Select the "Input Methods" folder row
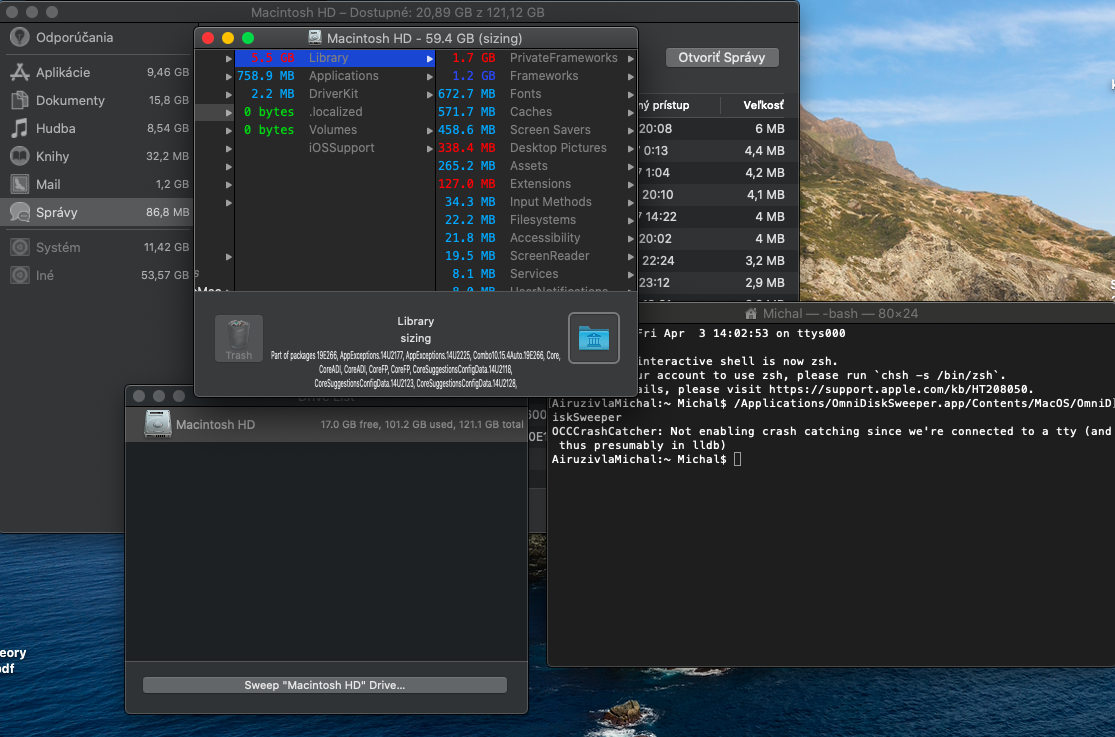The image size is (1115, 737). pos(535,201)
